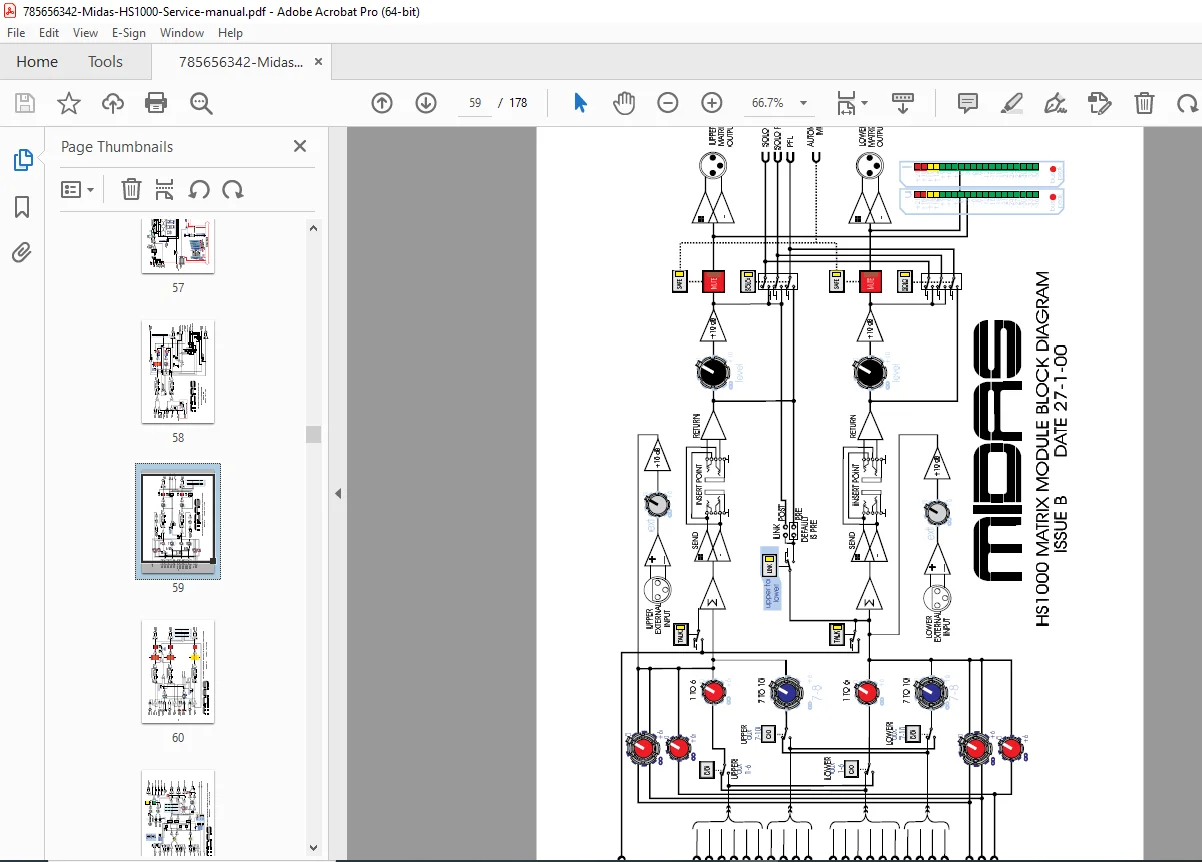Select the arrow selection tool
The width and height of the screenshot is (1202, 862).
[x=580, y=103]
